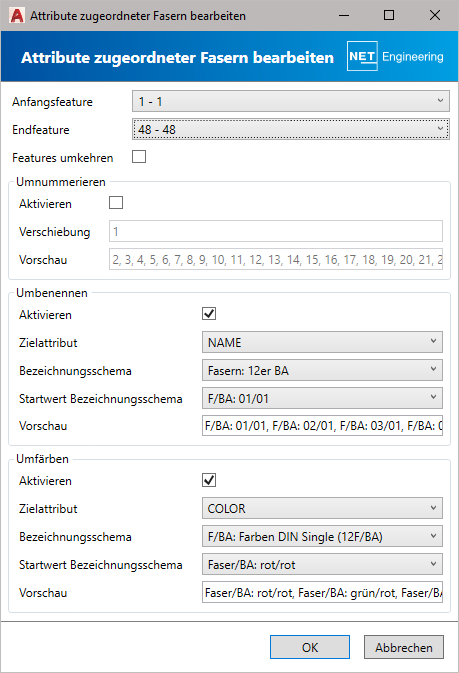
Task: Expand the 'F/BA: Farben DIN Single' schema dropdown
Action: point(322,536)
